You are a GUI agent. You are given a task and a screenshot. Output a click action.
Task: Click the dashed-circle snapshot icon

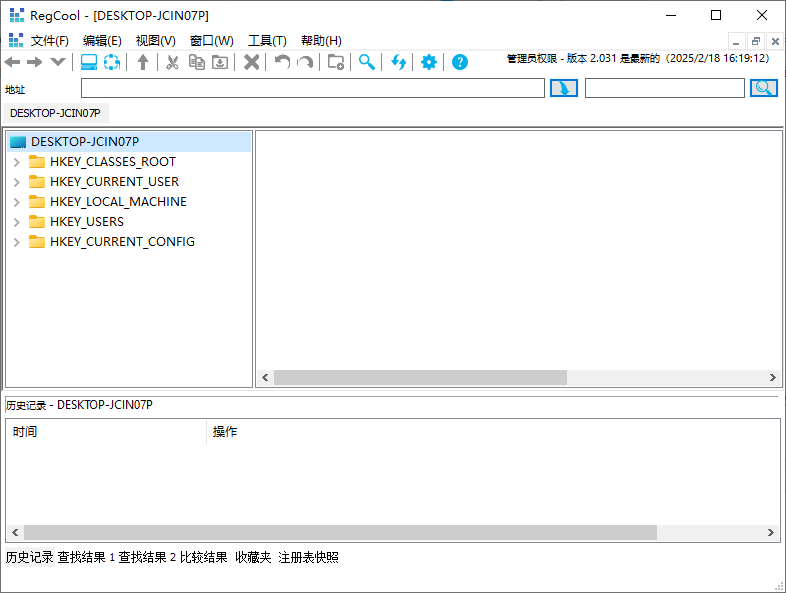[x=111, y=62]
